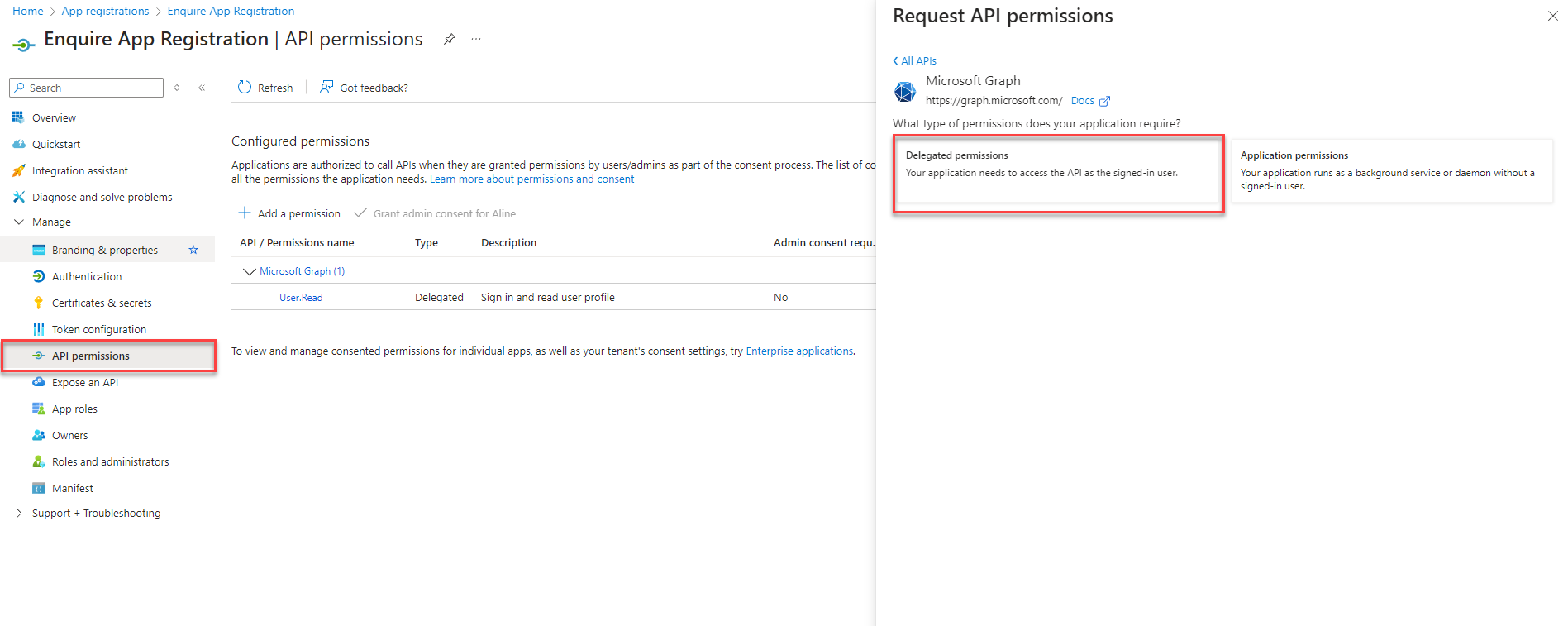Pin the API permissions page
The width and height of the screenshot is (1568, 626).
click(x=449, y=39)
